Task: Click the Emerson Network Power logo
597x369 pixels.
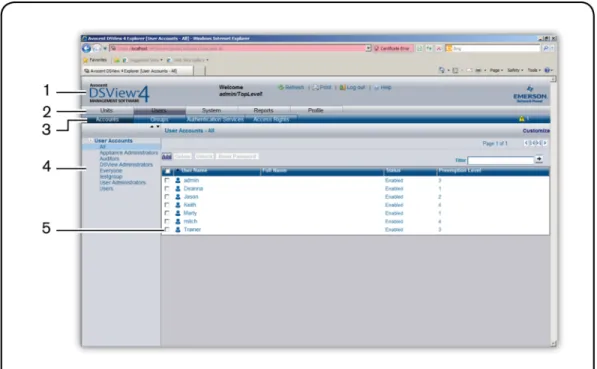Action: 530,94
